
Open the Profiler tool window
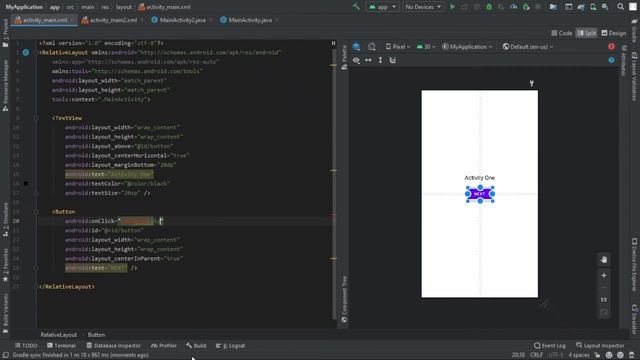(164, 346)
